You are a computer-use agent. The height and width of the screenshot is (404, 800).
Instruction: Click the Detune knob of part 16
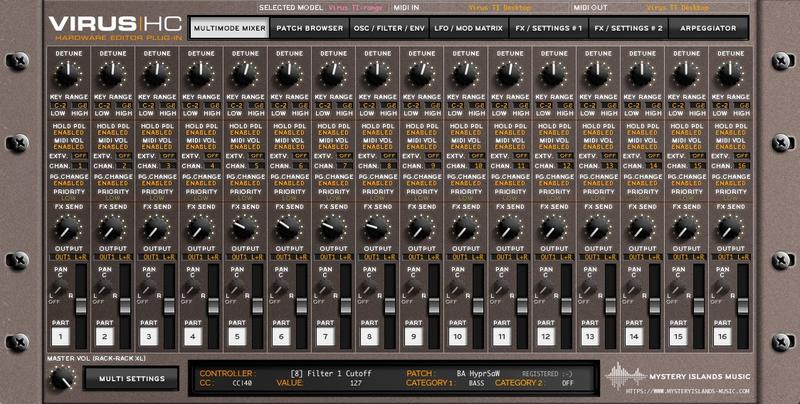[x=730, y=74]
